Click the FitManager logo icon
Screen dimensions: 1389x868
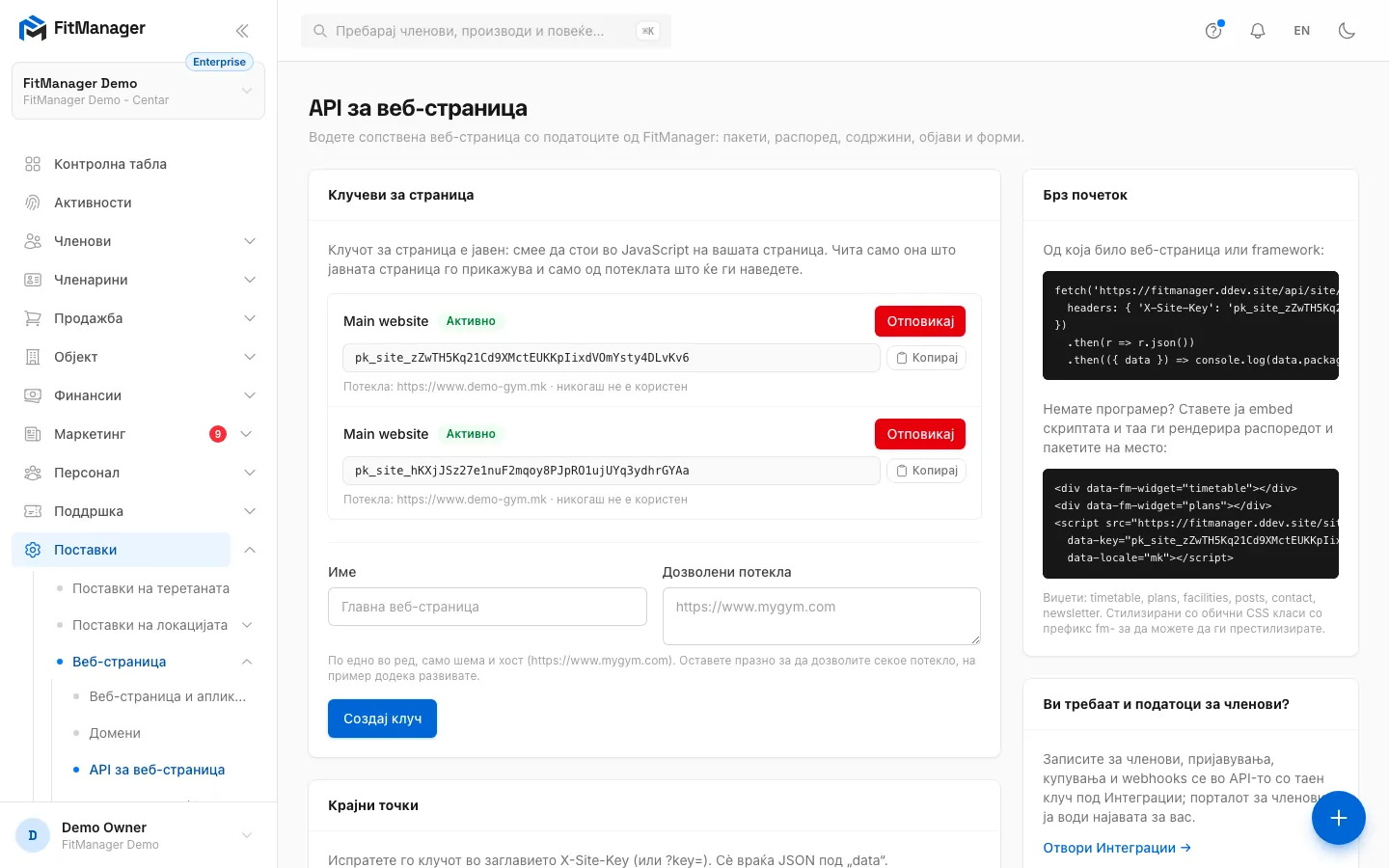(x=33, y=29)
